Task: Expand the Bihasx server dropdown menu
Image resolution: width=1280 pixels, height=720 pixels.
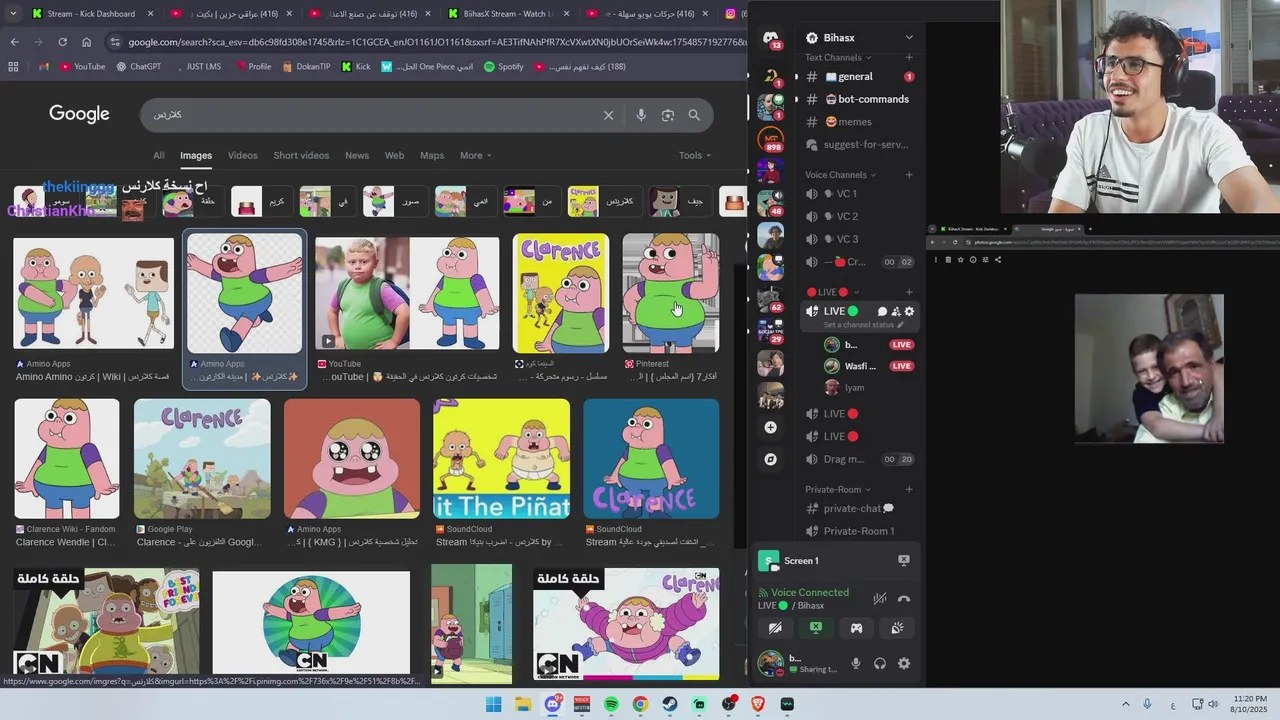Action: point(909,38)
